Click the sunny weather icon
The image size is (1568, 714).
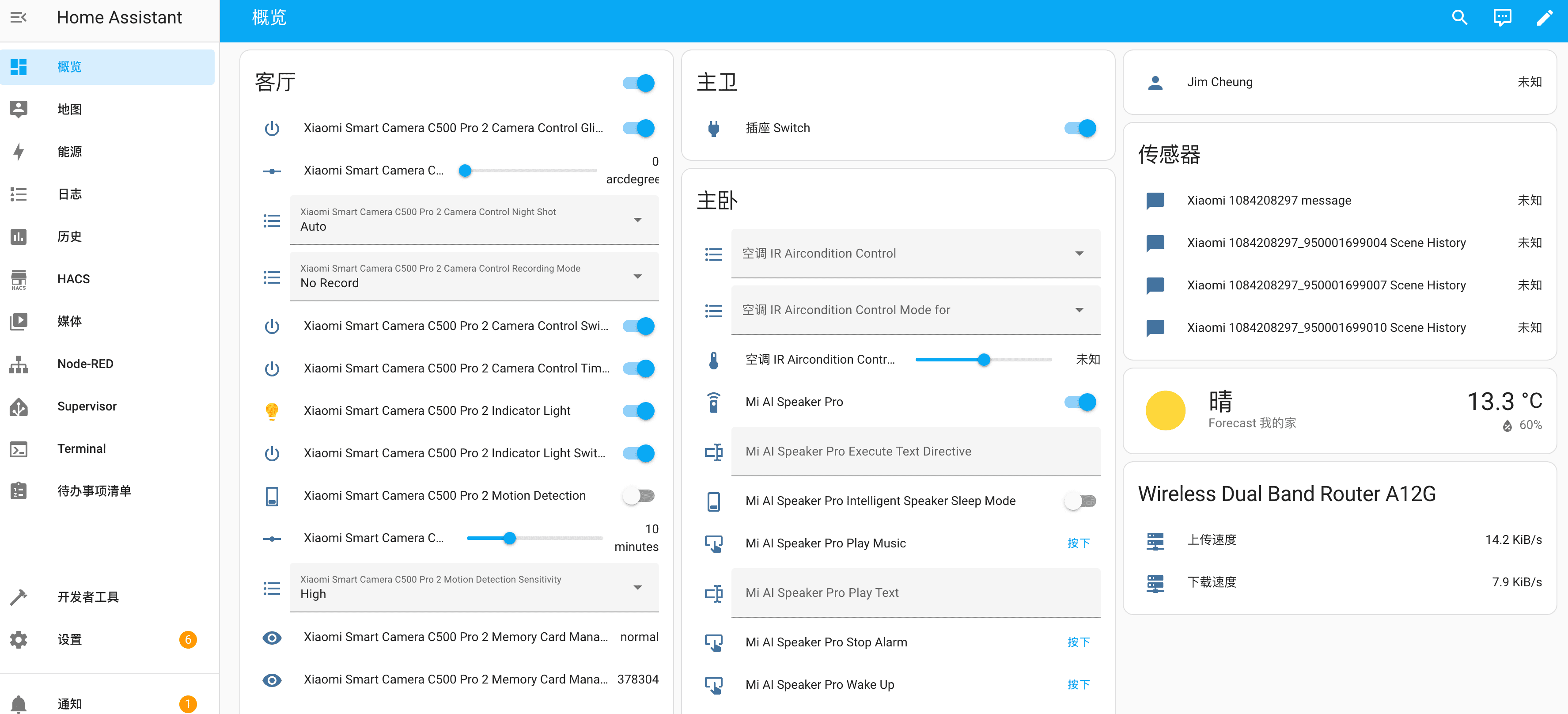(1166, 411)
